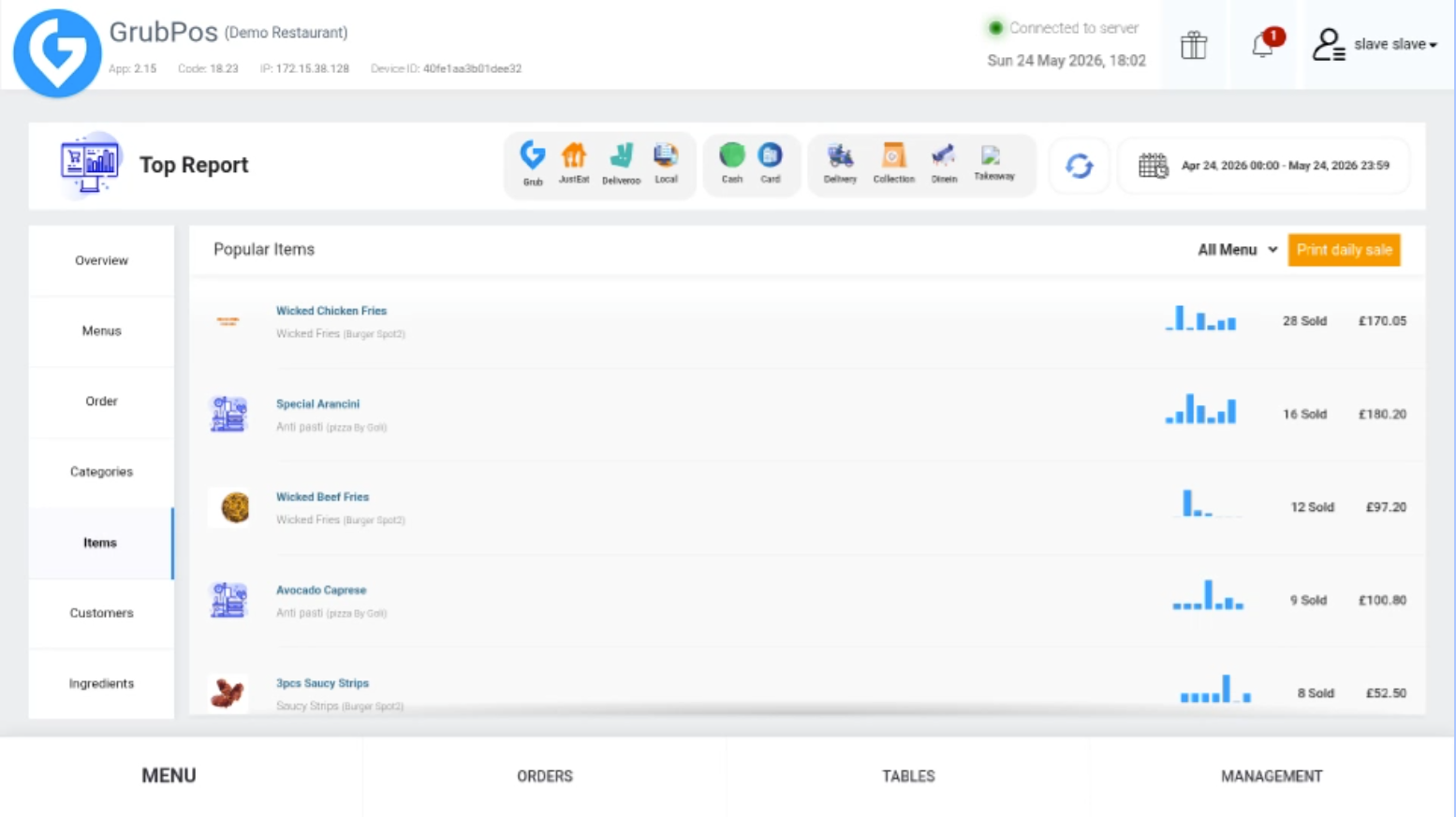This screenshot has width=1456, height=817.
Task: Open the Customers report tab
Action: [x=101, y=613]
